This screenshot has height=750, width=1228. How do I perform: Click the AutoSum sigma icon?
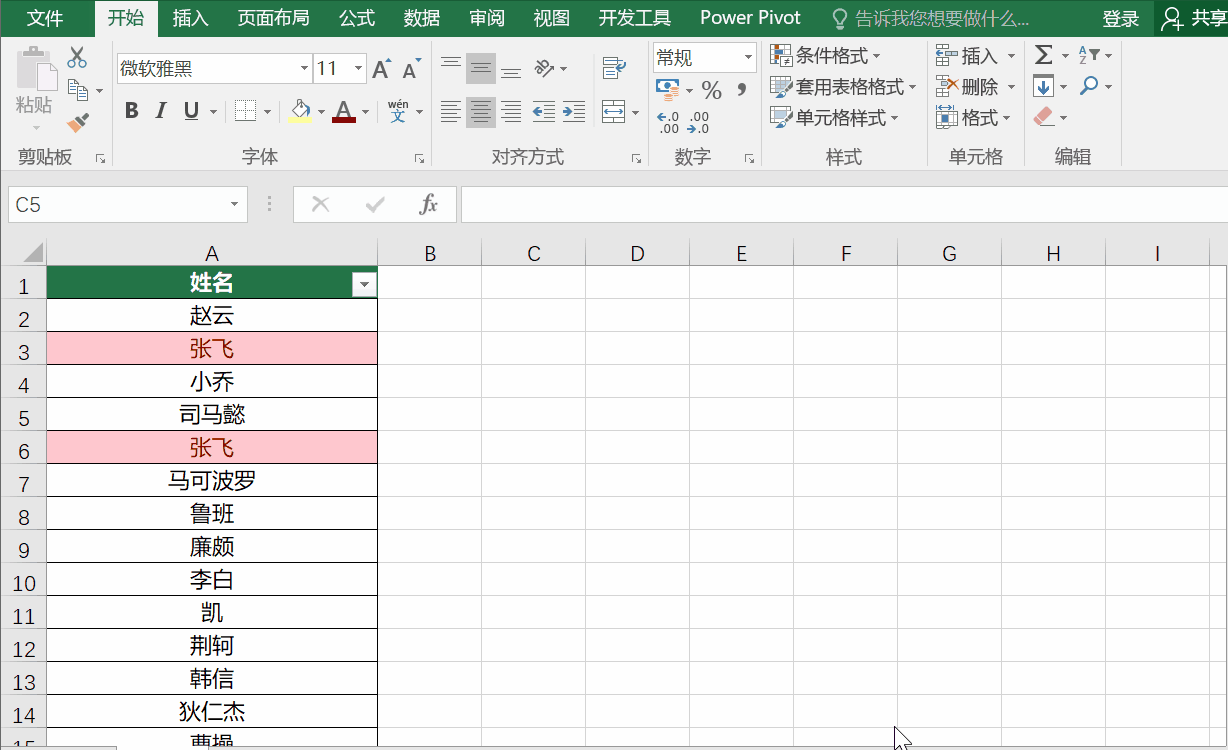pos(1044,55)
